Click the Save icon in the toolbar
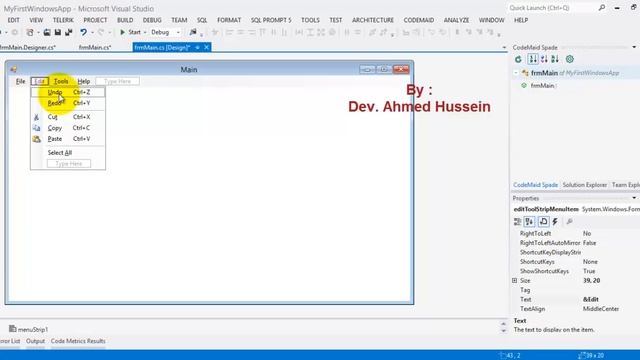The image size is (640, 360). coord(58,32)
